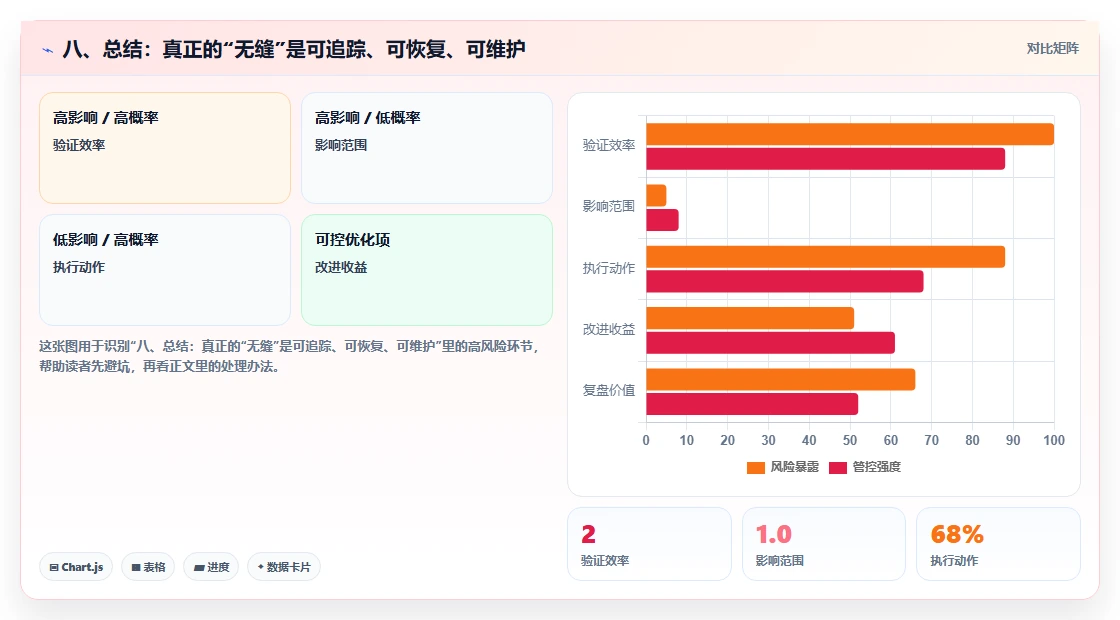Select the 低影响 / 高概率 quadrant card
Viewport: 1120px width, 620px height.
tap(165, 270)
